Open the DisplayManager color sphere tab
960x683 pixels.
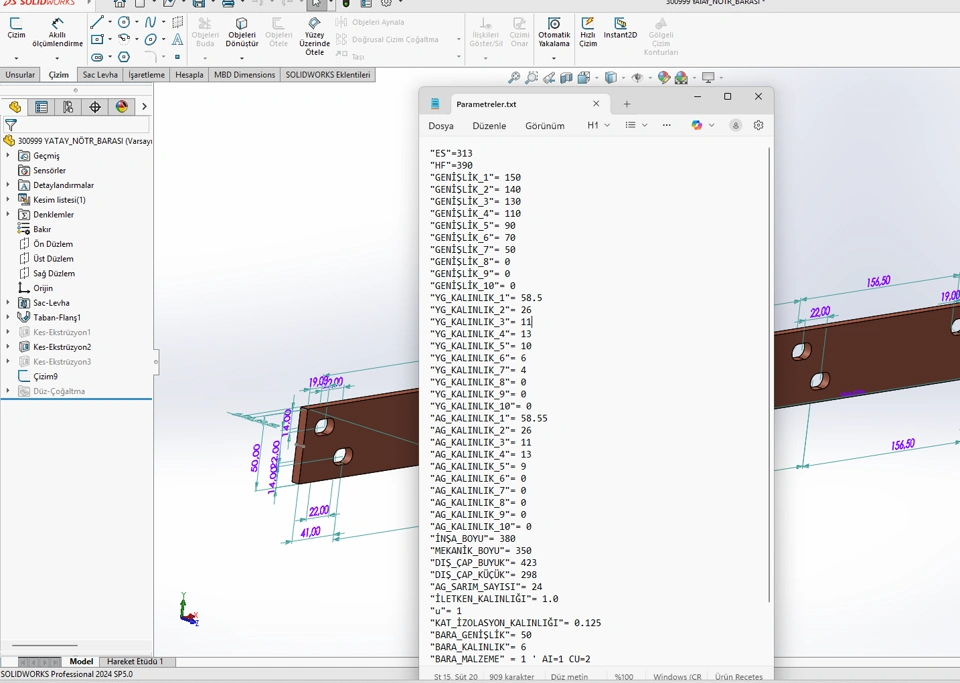pyautogui.click(x=122, y=107)
